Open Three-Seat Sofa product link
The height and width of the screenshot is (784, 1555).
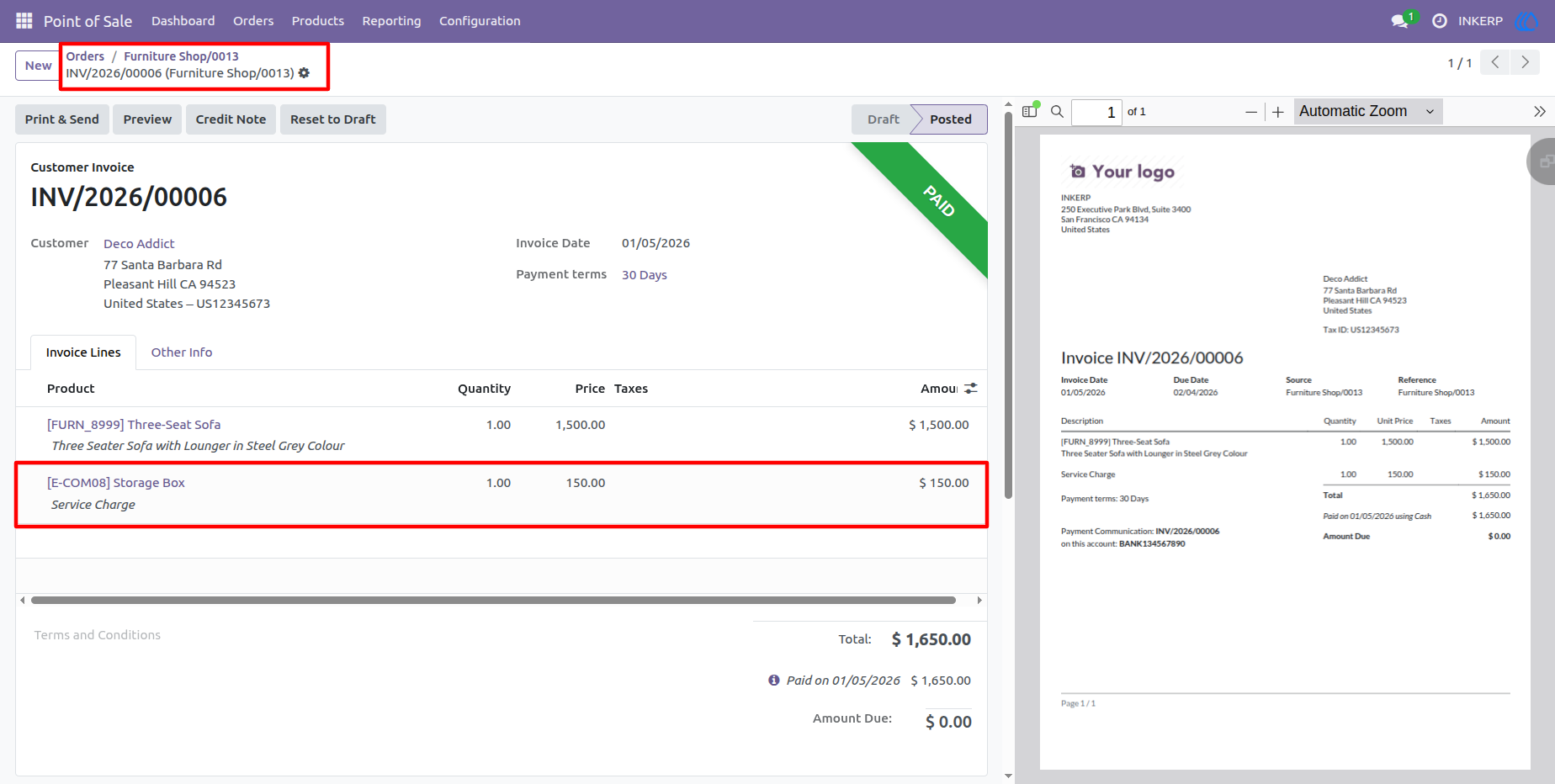pyautogui.click(x=134, y=425)
